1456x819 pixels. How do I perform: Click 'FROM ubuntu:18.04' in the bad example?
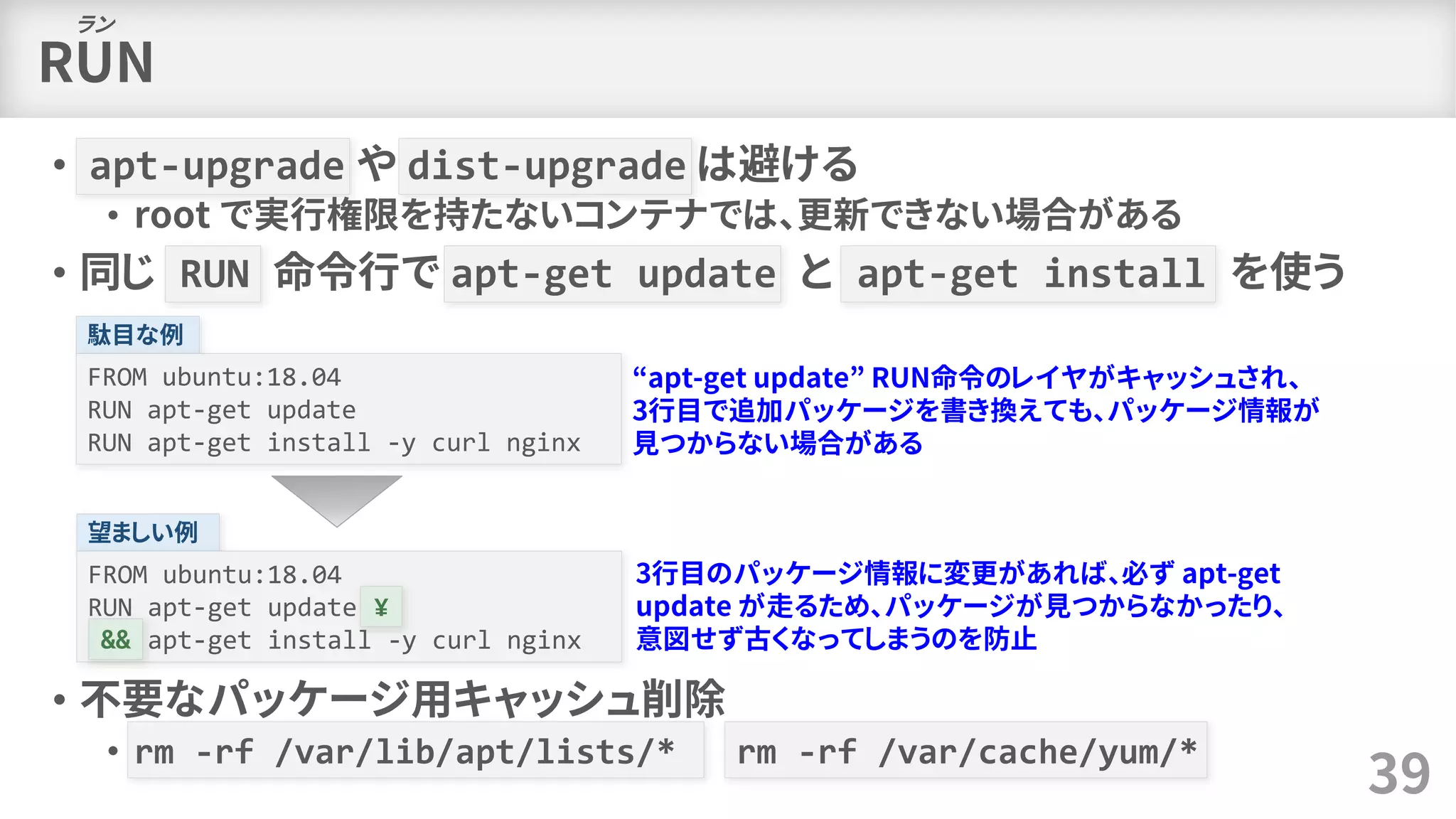pos(214,377)
